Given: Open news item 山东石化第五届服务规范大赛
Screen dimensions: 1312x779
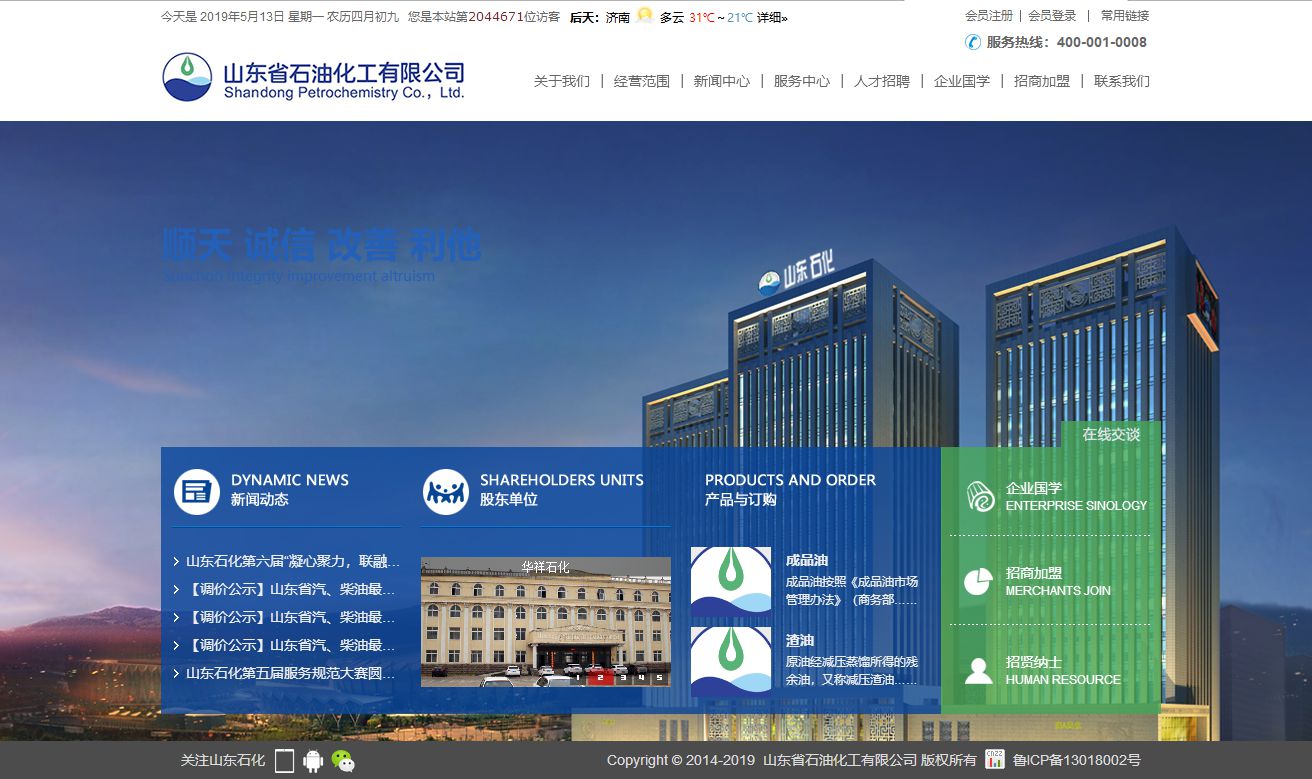Looking at the screenshot, I should click(x=291, y=673).
